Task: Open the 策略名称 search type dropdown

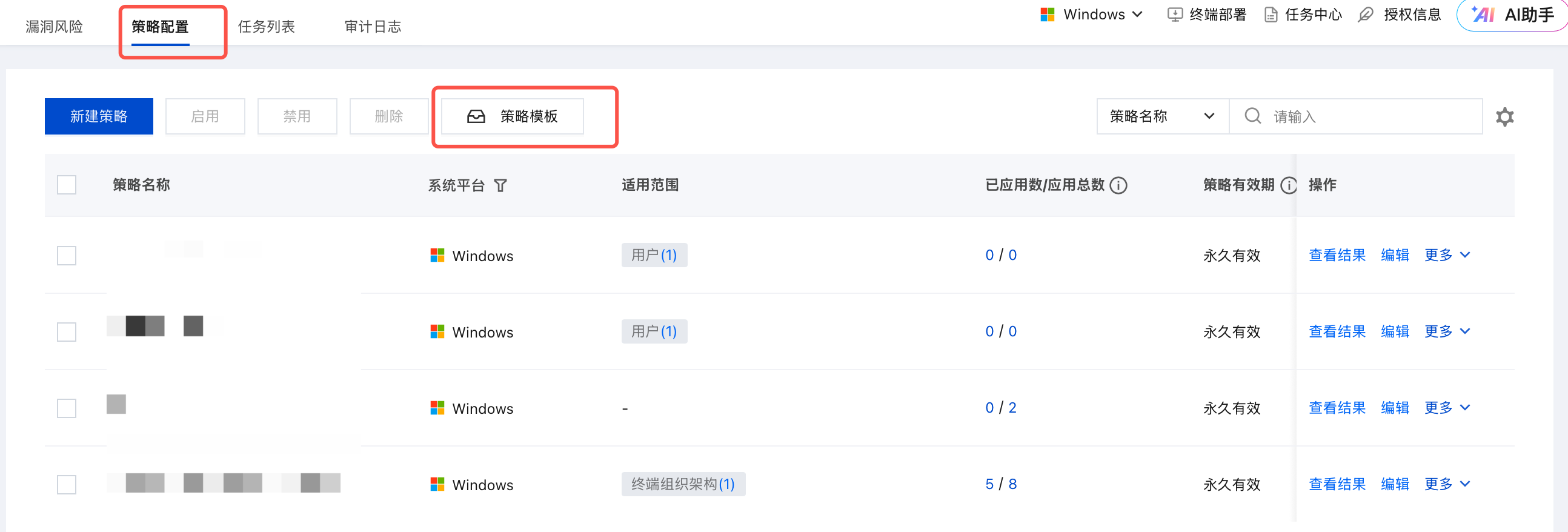Action: [x=1162, y=116]
